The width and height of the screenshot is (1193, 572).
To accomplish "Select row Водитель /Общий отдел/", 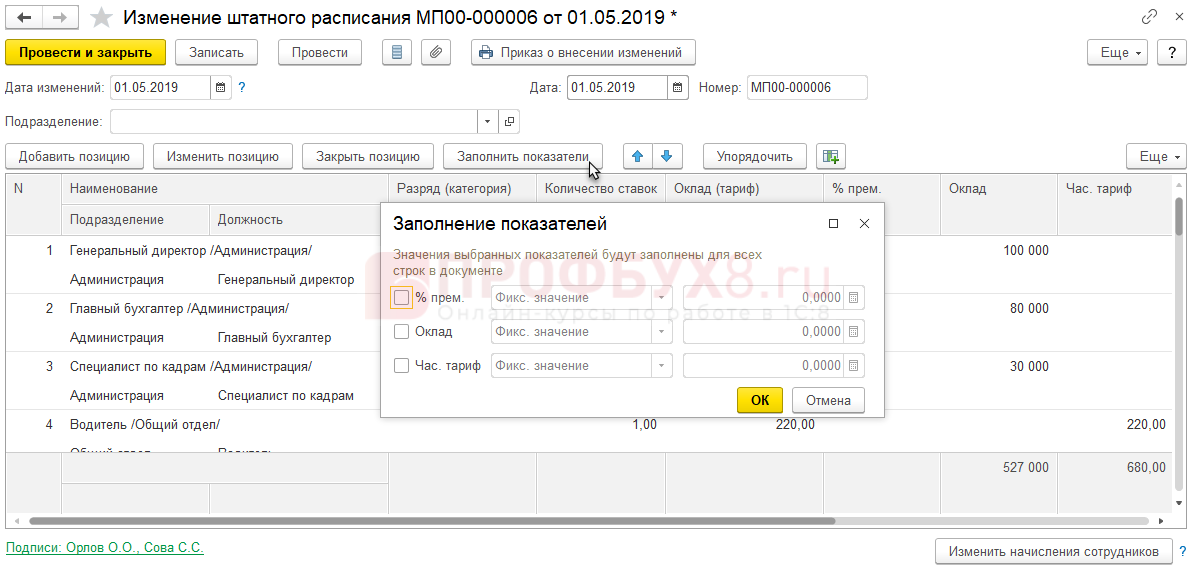I will pos(144,424).
